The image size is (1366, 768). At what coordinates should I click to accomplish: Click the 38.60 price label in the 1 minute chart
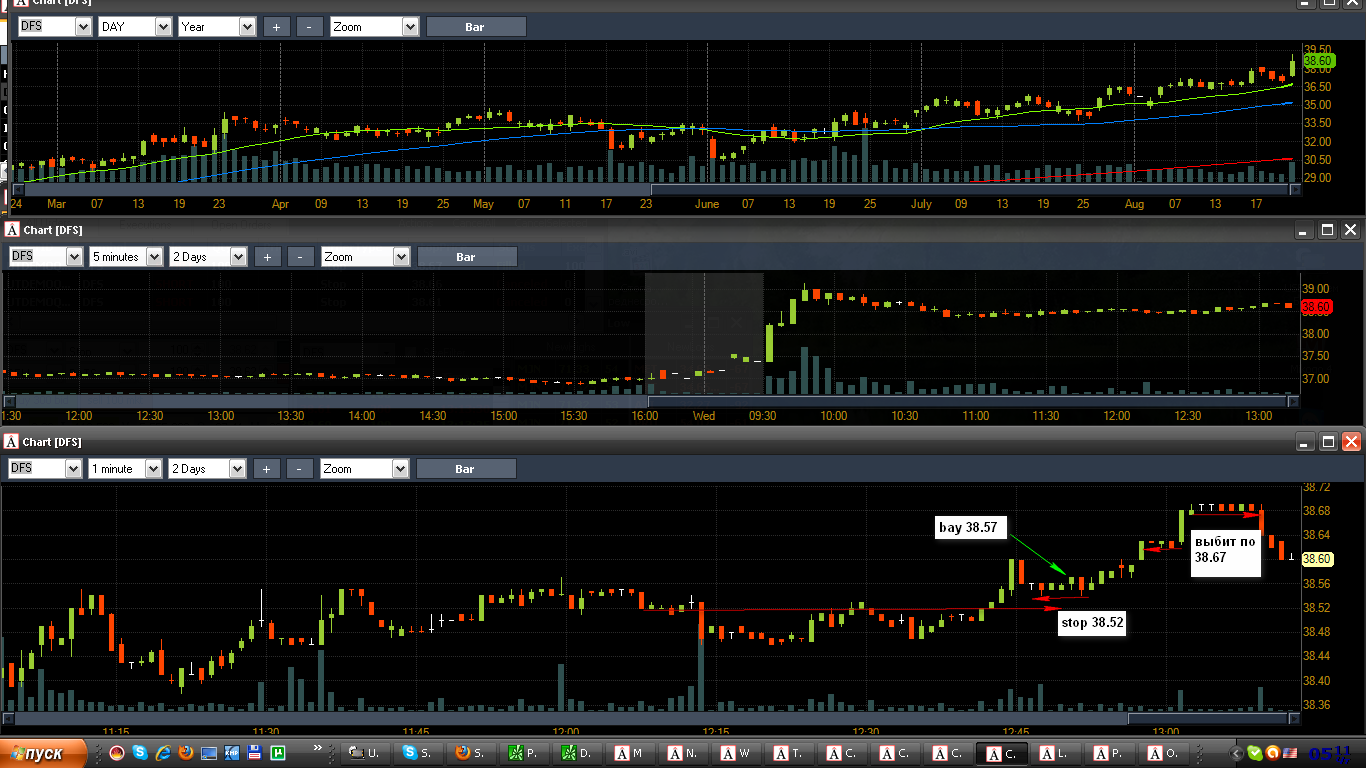[1317, 559]
